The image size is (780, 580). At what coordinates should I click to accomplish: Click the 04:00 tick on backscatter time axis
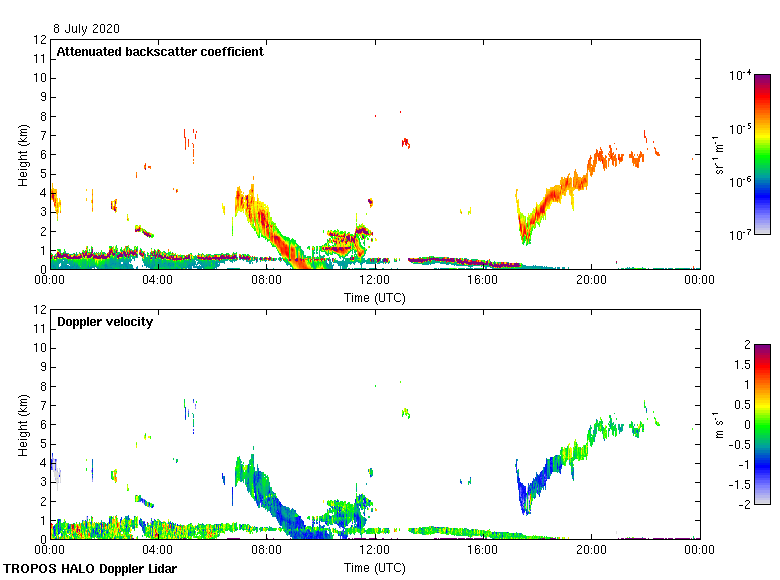coord(158,280)
